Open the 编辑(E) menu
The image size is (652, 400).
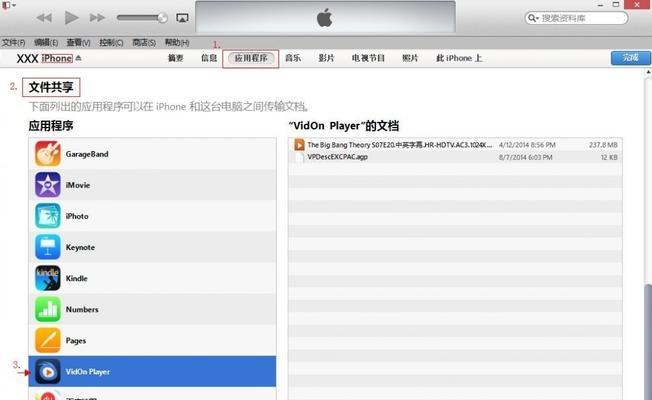(46, 42)
